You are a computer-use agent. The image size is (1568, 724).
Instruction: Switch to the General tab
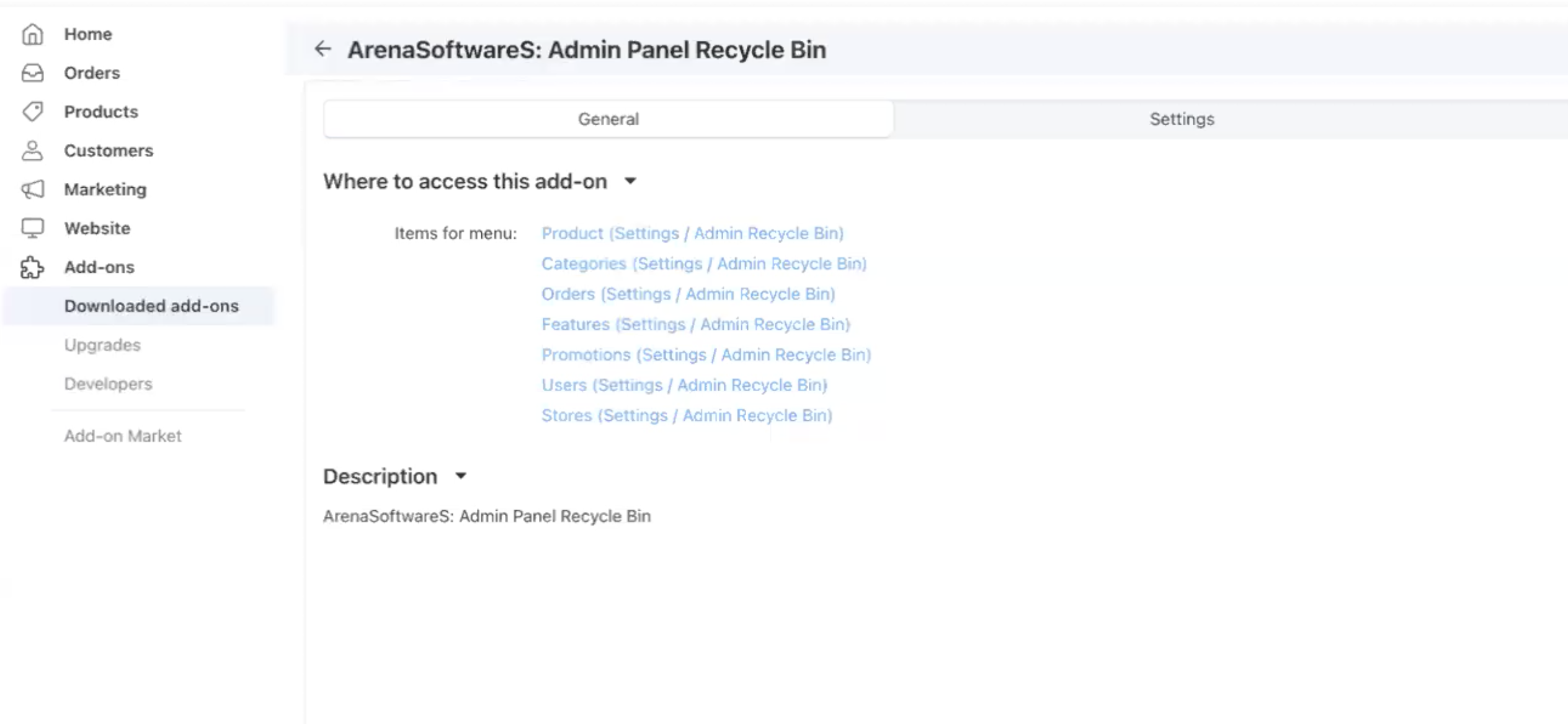608,119
